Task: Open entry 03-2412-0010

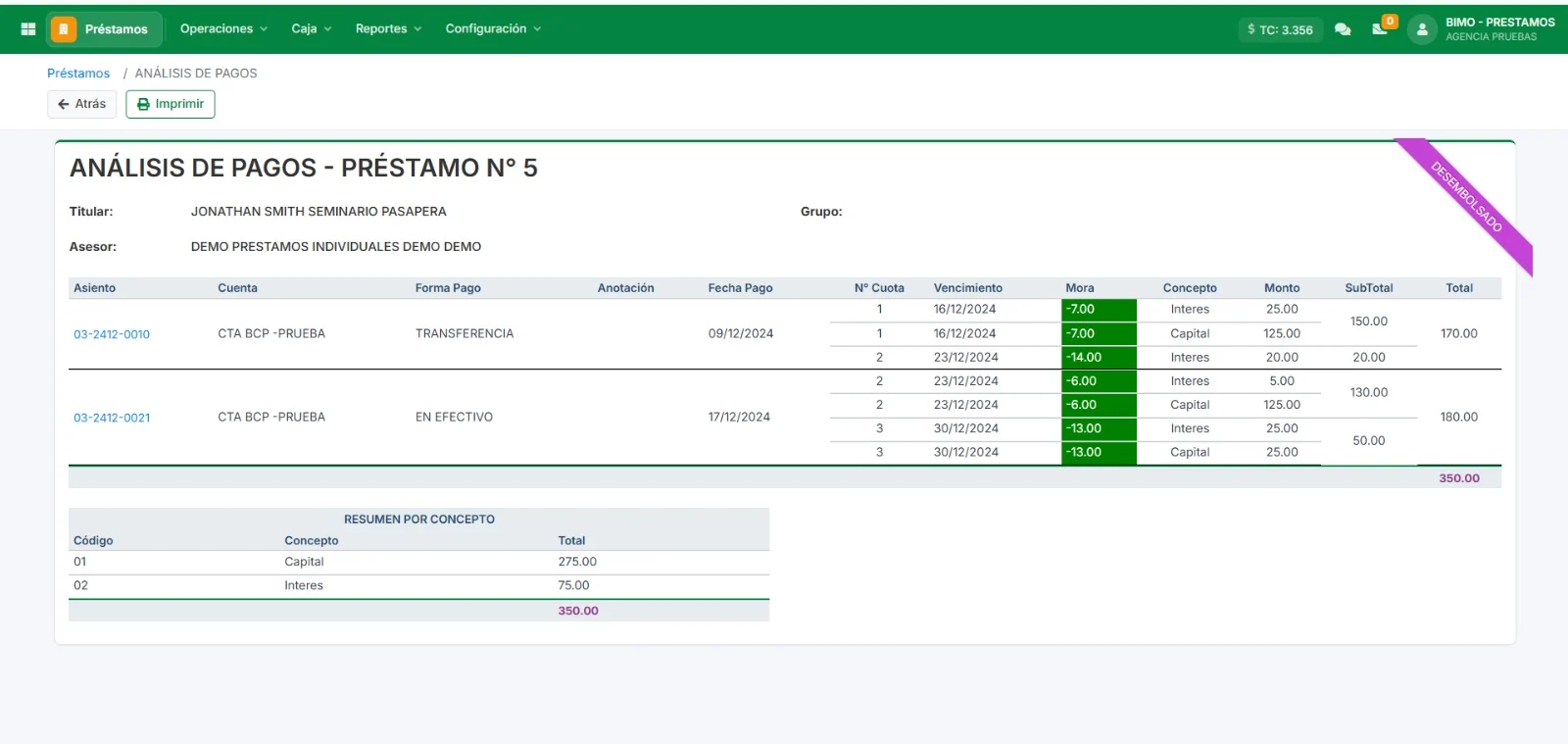Action: point(112,334)
